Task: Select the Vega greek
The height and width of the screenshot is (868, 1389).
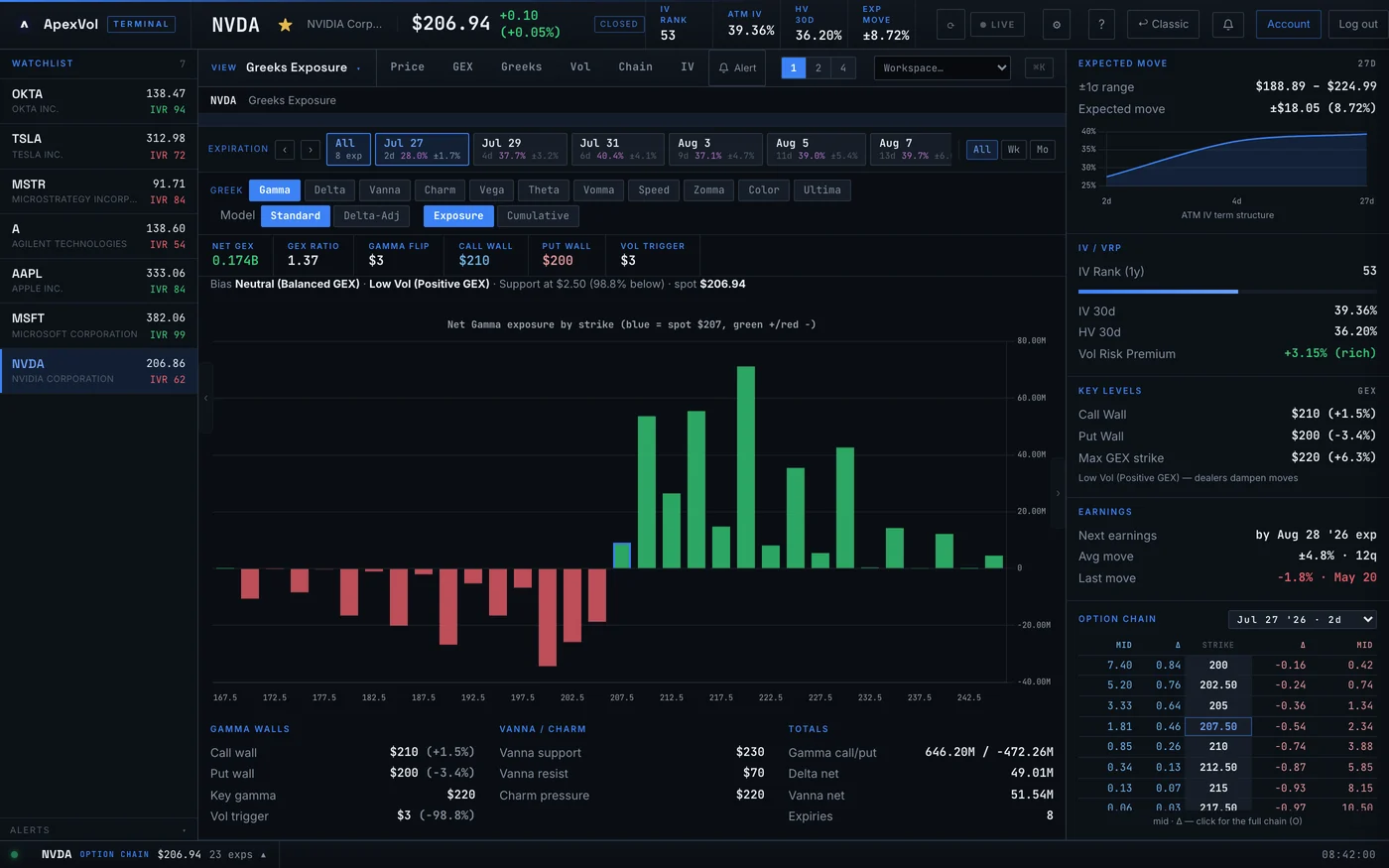Action: pyautogui.click(x=492, y=190)
